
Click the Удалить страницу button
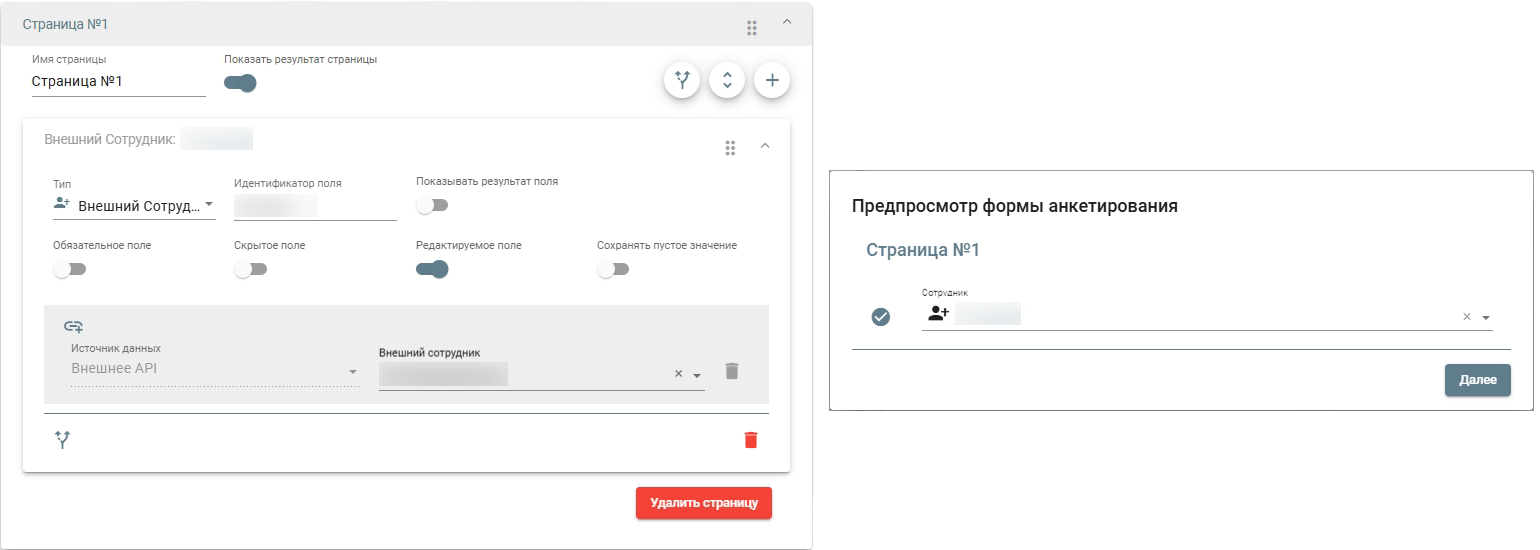pyautogui.click(x=703, y=502)
